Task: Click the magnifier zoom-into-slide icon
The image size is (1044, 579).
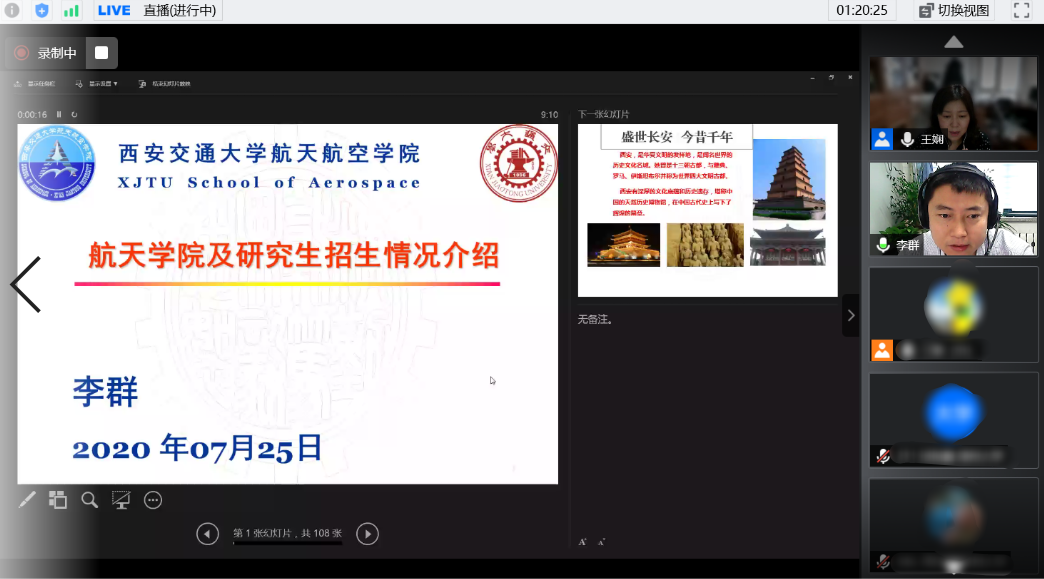Action: click(90, 500)
